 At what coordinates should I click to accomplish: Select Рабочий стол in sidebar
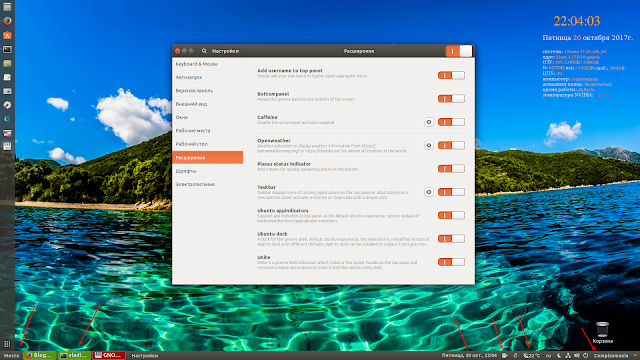208,144
